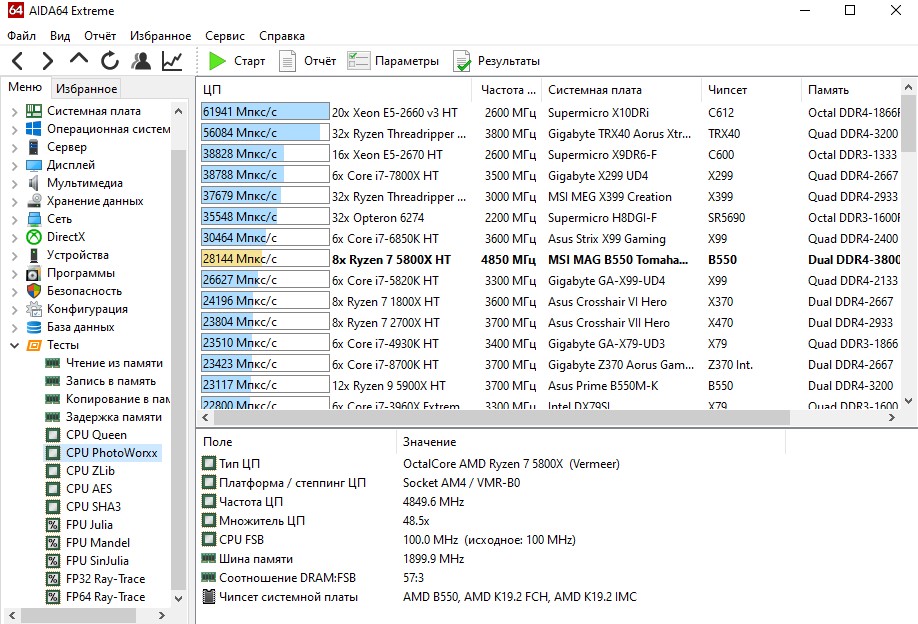
Task: Open FP32 Ray-Trace benchmark
Action: pyautogui.click(x=105, y=579)
